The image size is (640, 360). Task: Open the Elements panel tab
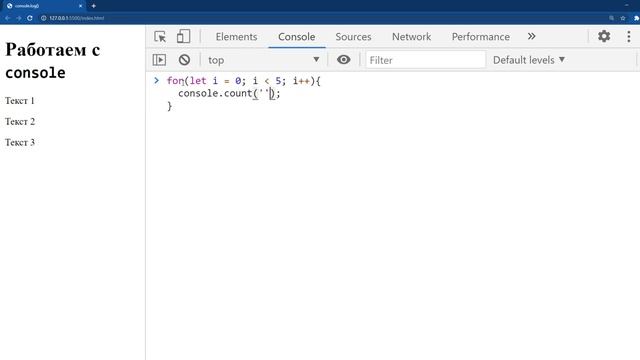pyautogui.click(x=236, y=37)
